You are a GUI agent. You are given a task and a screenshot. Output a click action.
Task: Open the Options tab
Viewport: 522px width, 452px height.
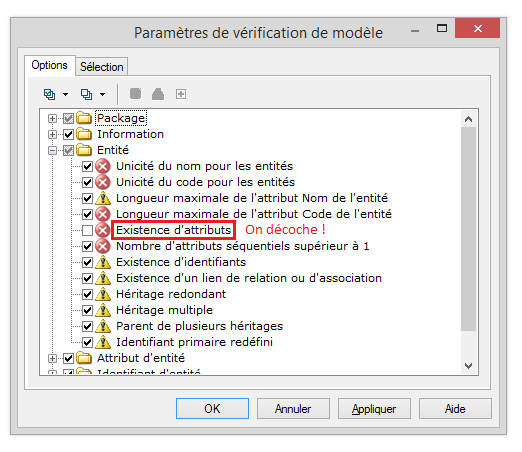coord(50,65)
